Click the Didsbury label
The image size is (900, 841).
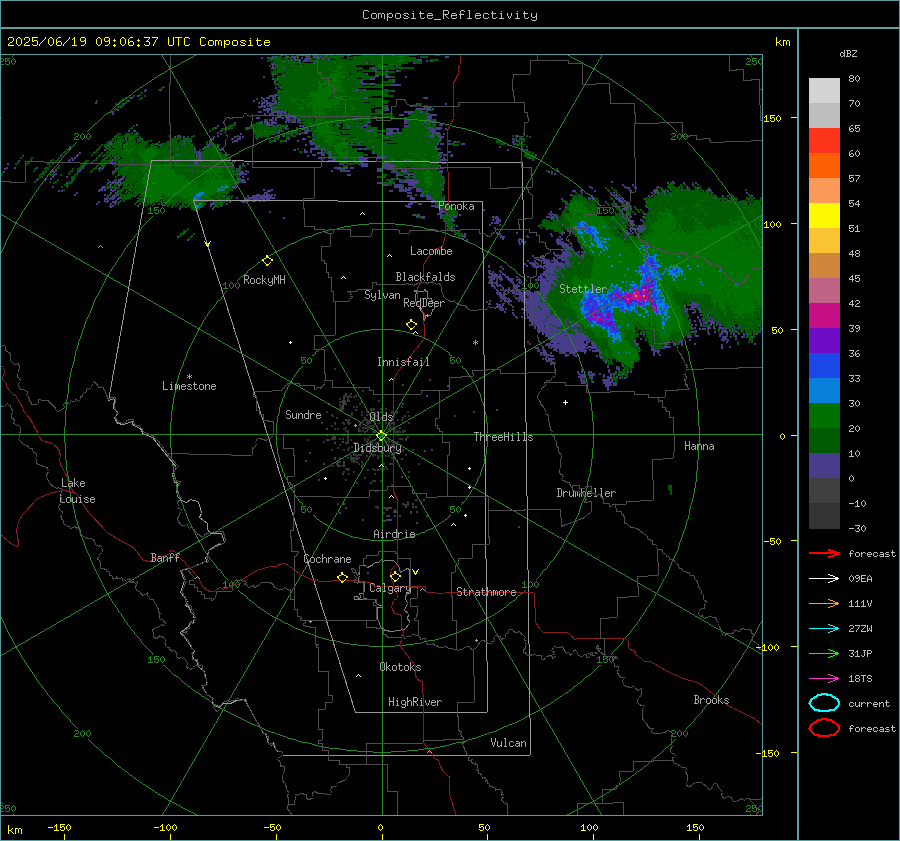(x=377, y=448)
